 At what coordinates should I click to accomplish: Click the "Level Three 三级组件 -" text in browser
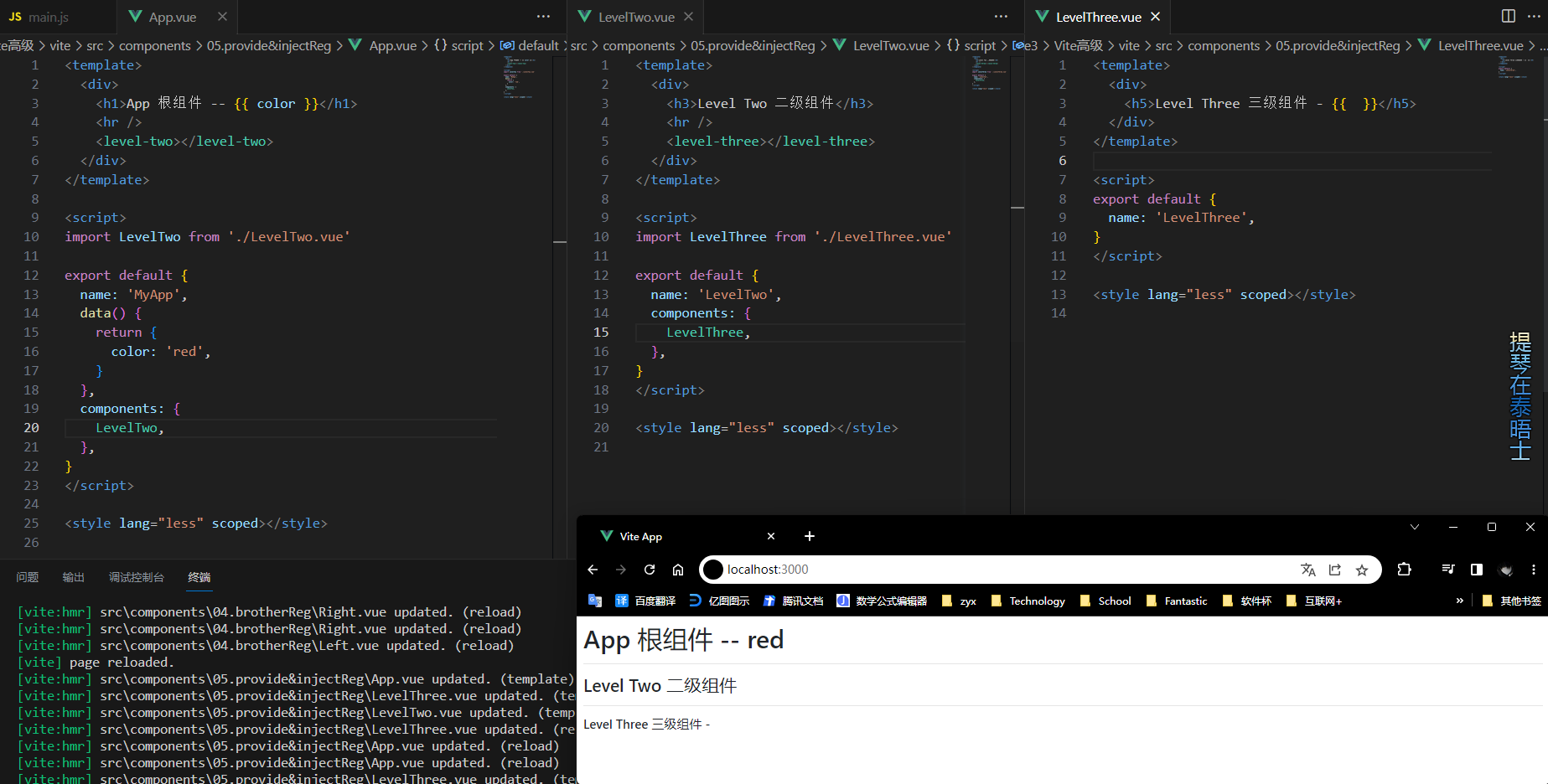point(646,725)
